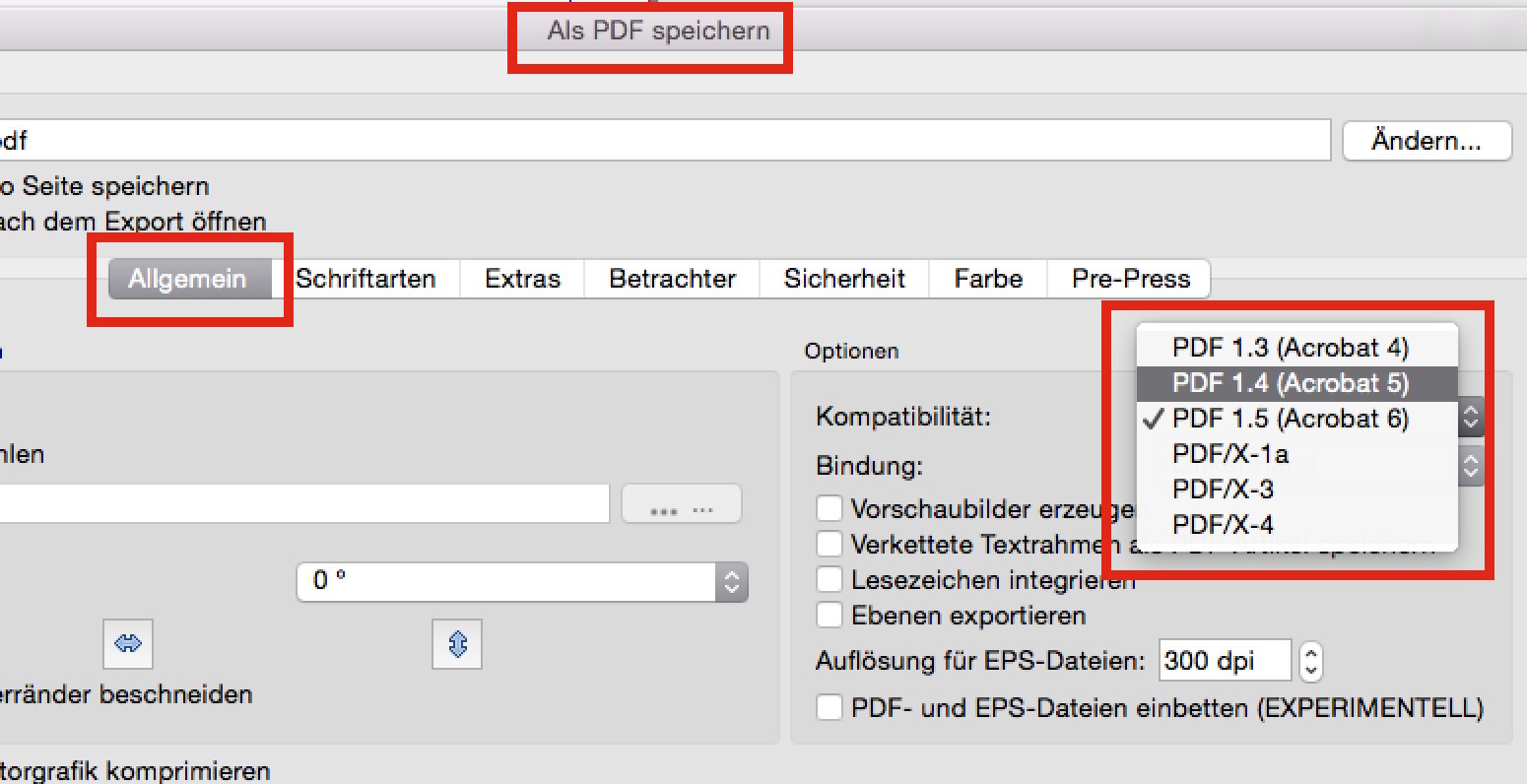Enable PDF- und EPS-Dateien einbetten checkbox
The height and width of the screenshot is (784, 1527).
click(x=830, y=707)
